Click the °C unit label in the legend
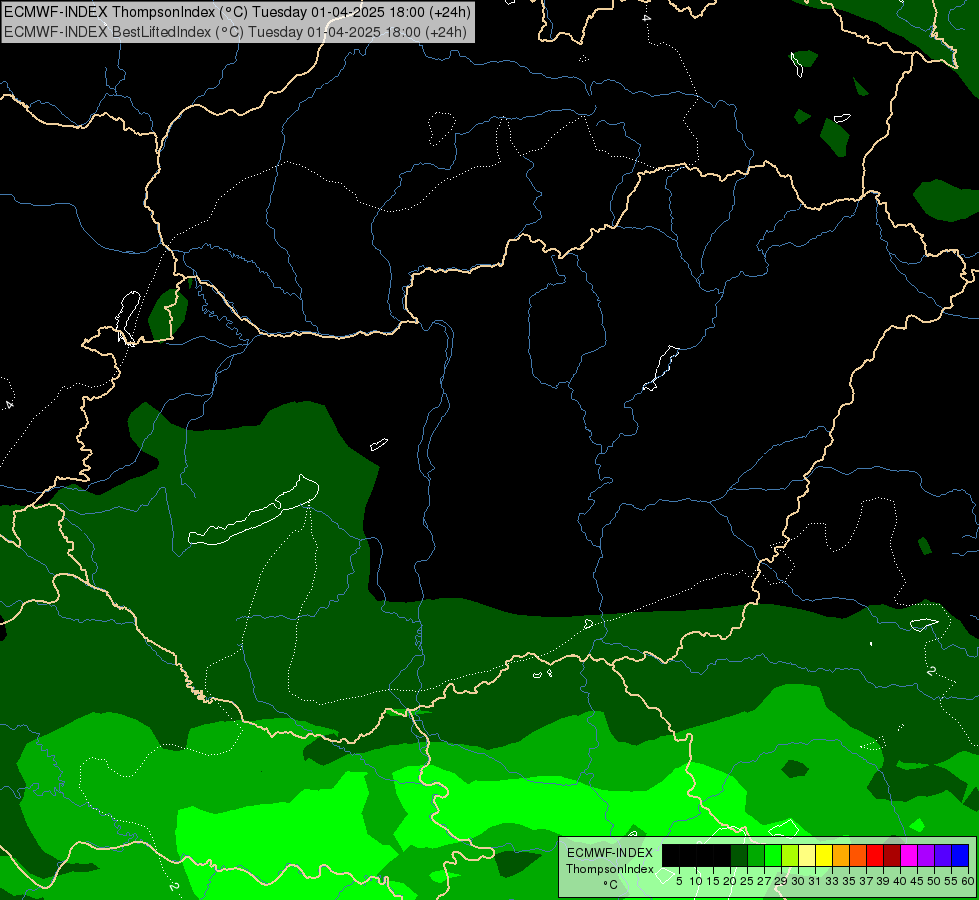979x900 pixels. 610,885
